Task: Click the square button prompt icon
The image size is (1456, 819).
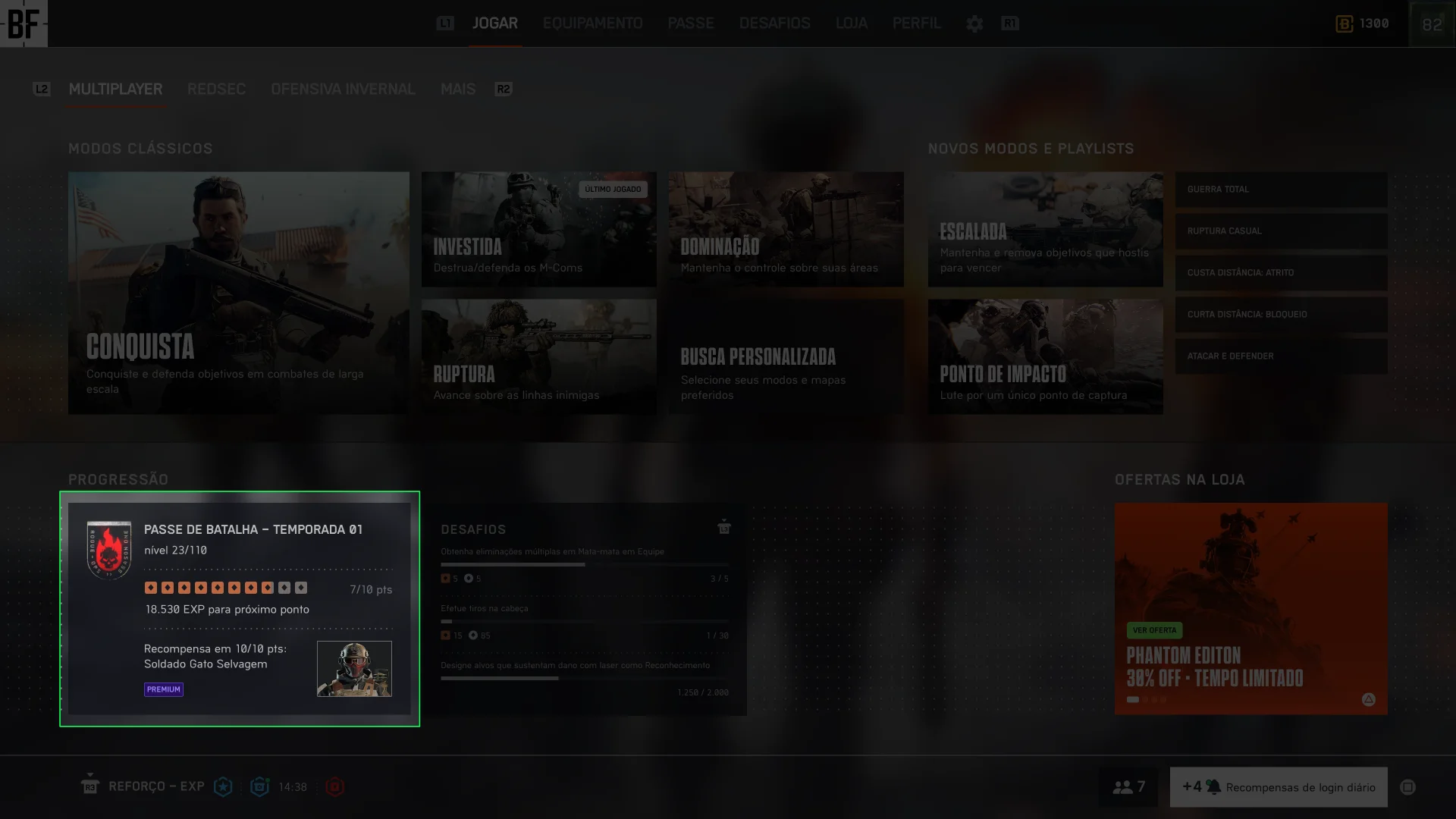Action: coord(1408,787)
